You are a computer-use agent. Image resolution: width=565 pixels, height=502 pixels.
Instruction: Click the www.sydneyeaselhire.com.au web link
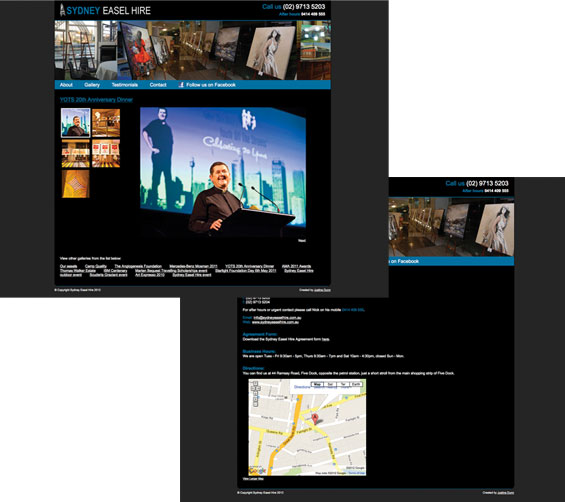[275, 322]
